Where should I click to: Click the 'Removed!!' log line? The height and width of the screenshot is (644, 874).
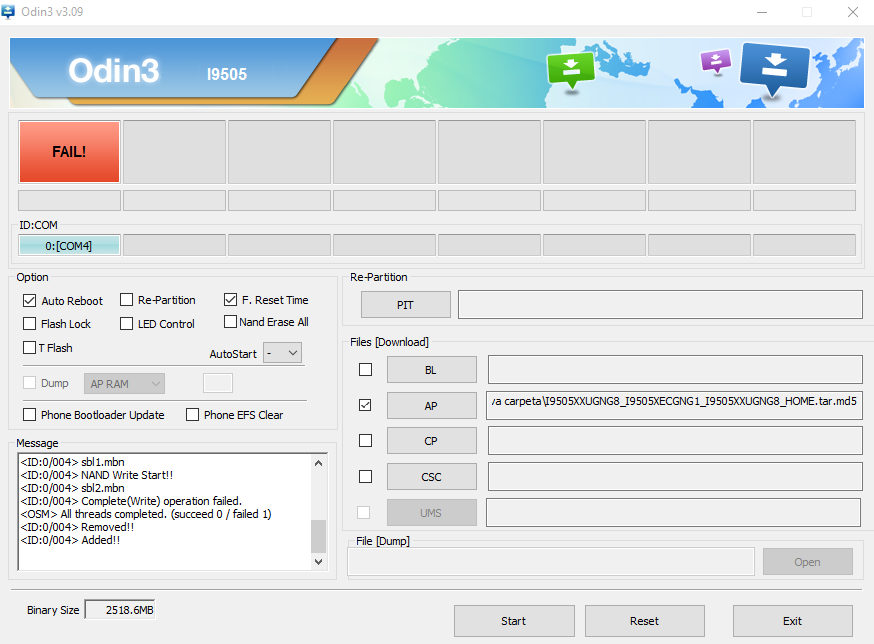(x=77, y=527)
